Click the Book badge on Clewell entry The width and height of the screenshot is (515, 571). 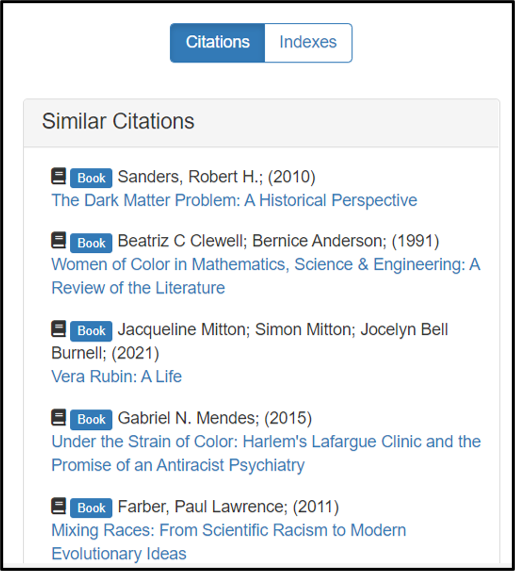(x=91, y=243)
